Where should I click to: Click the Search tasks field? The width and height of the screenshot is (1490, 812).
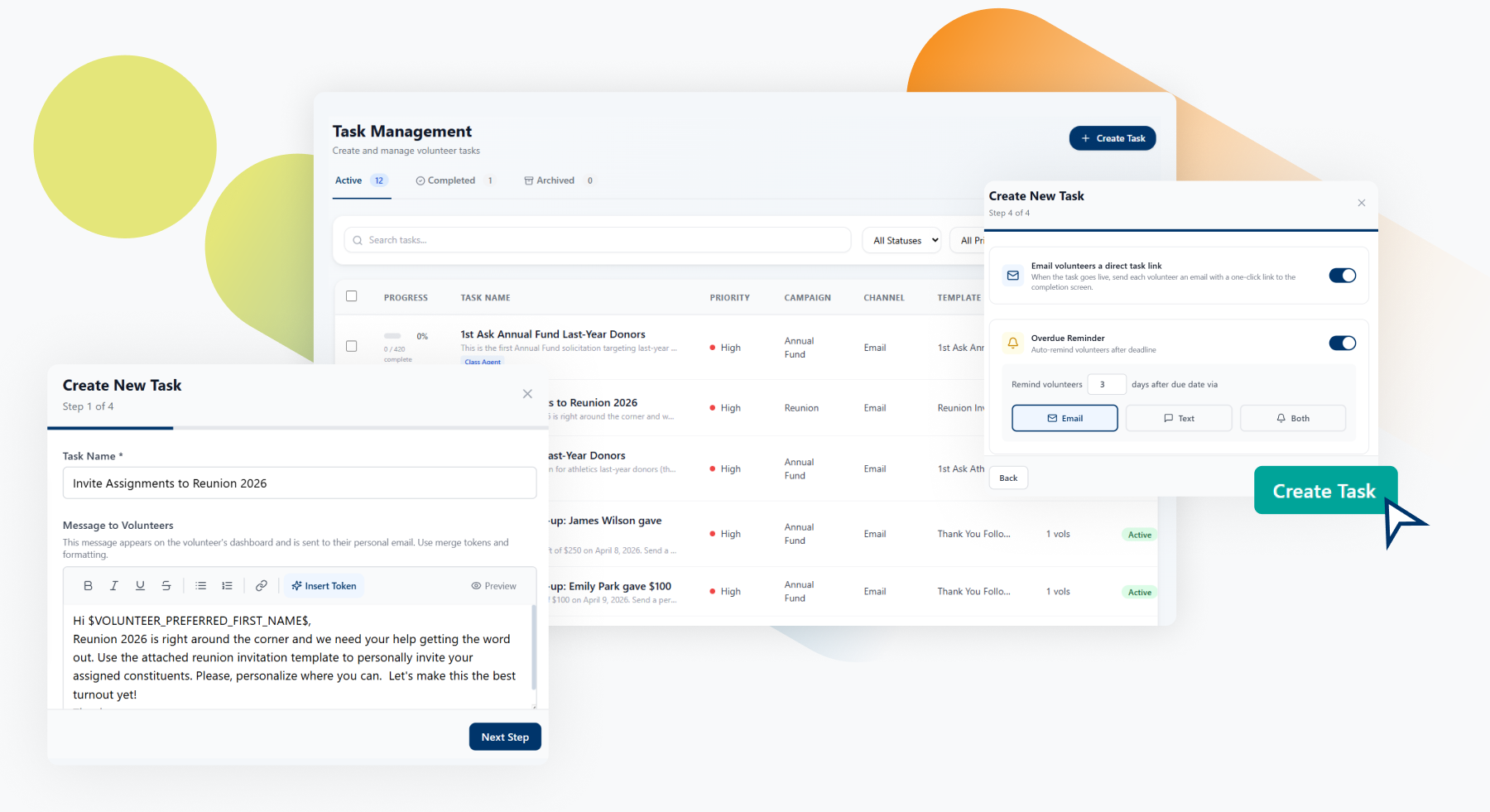pyautogui.click(x=598, y=240)
